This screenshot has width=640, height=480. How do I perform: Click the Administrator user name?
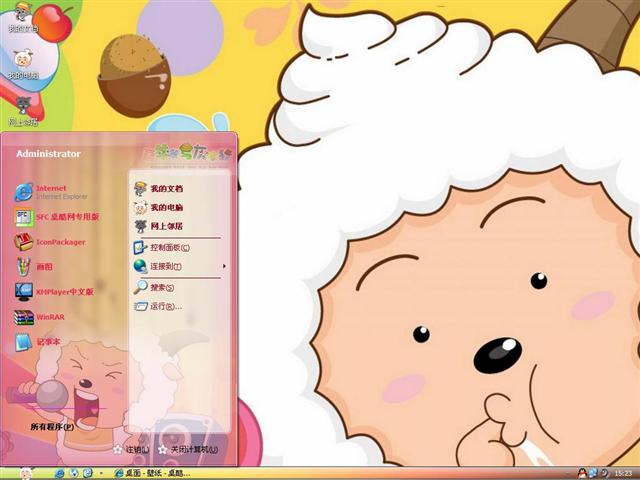[x=48, y=154]
